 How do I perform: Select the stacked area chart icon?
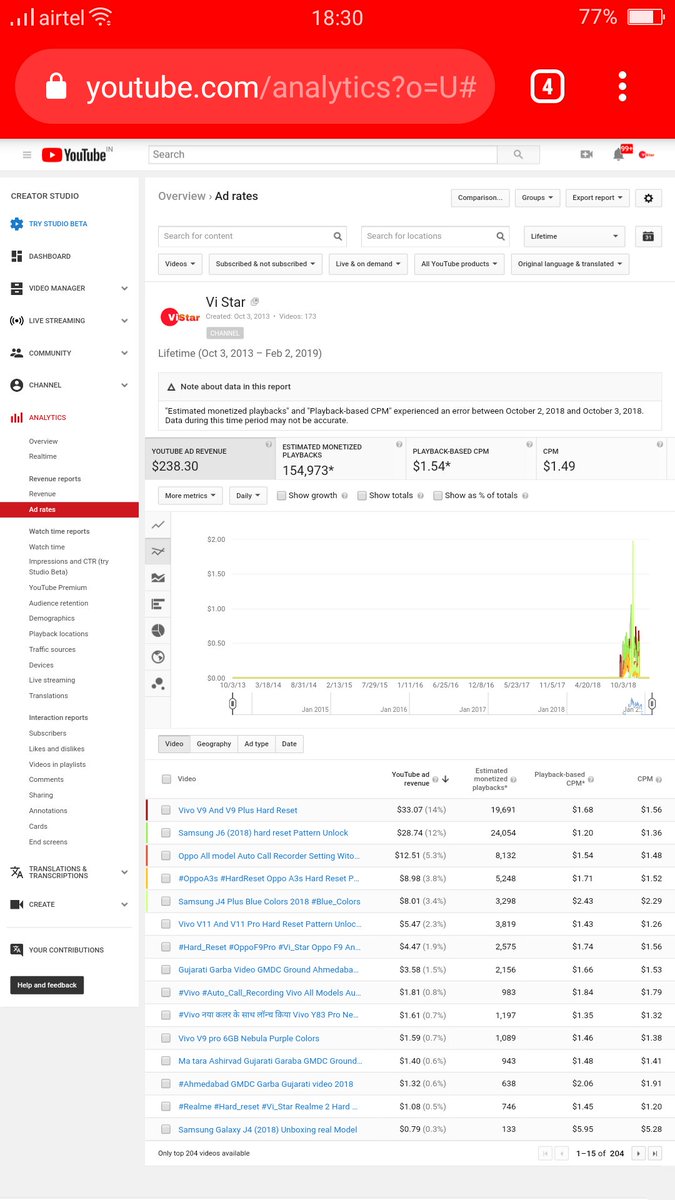point(158,577)
